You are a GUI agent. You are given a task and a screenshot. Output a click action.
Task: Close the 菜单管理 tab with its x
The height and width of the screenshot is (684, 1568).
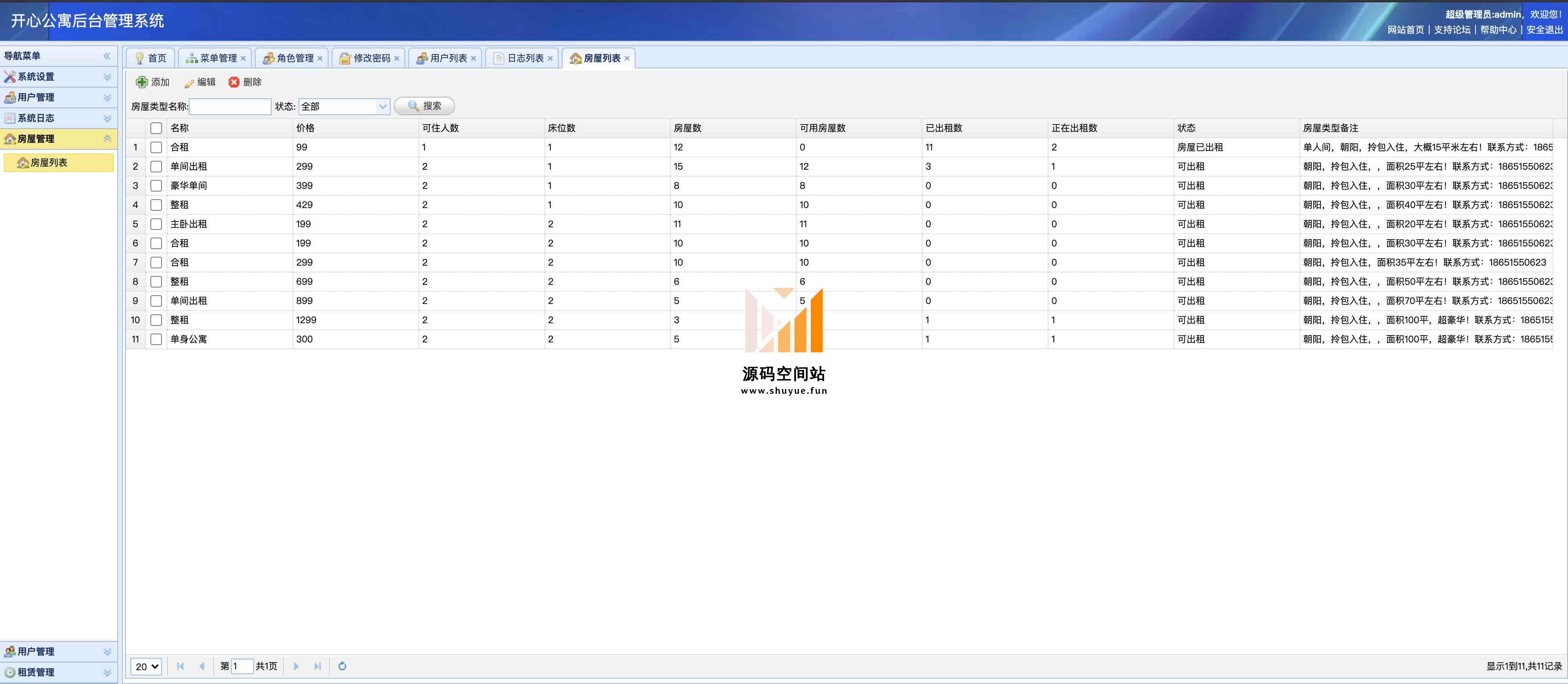pyautogui.click(x=243, y=58)
